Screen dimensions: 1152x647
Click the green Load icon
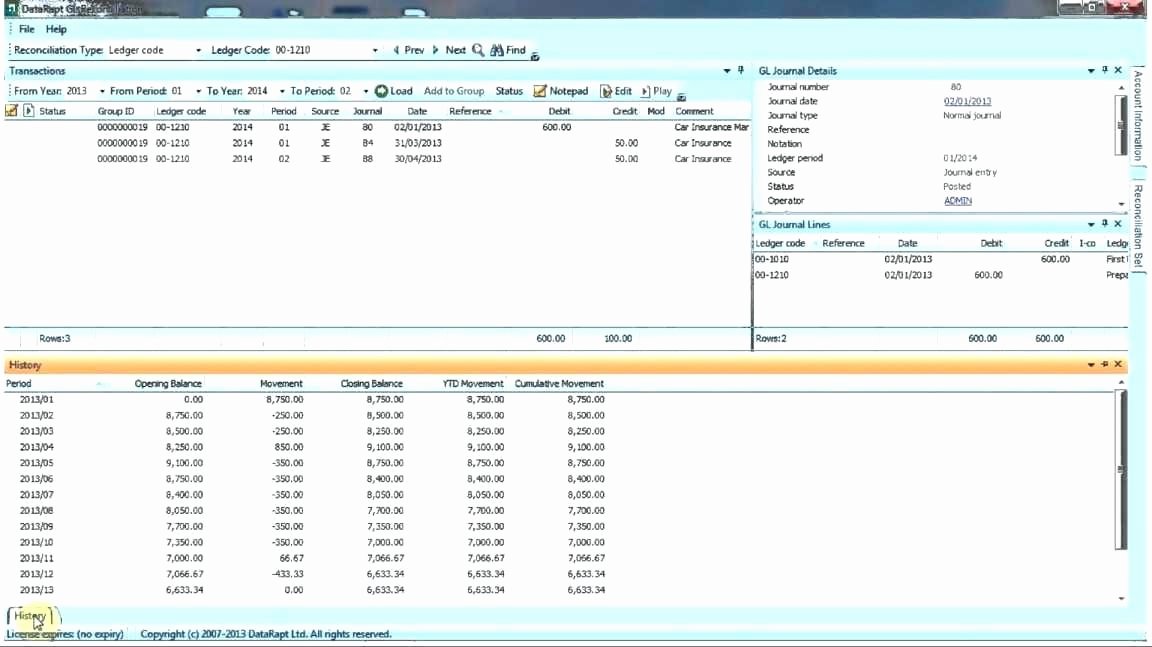(381, 91)
